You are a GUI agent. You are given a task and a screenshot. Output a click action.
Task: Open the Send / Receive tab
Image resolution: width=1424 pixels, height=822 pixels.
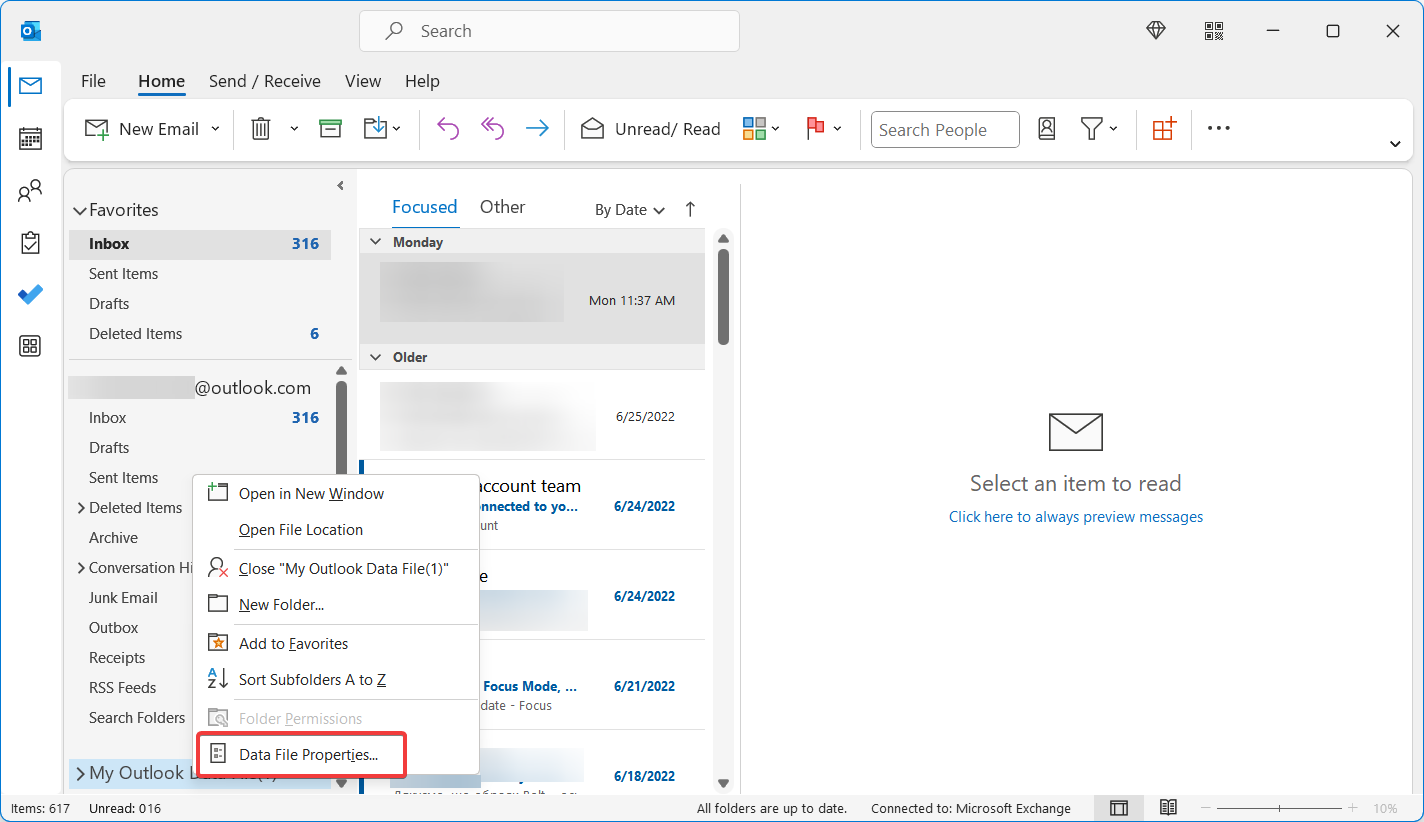[265, 81]
